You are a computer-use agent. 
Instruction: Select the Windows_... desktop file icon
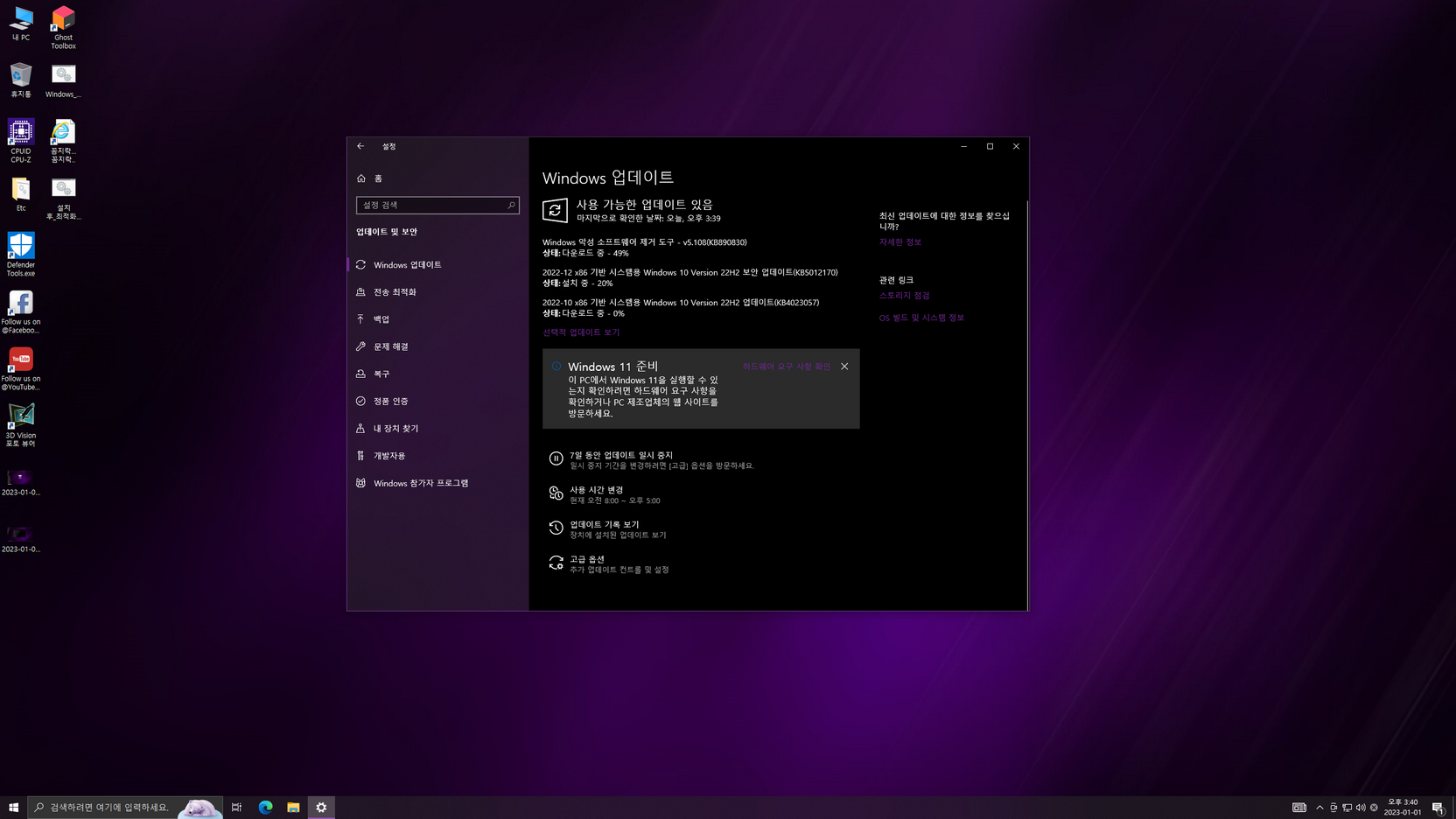click(63, 80)
